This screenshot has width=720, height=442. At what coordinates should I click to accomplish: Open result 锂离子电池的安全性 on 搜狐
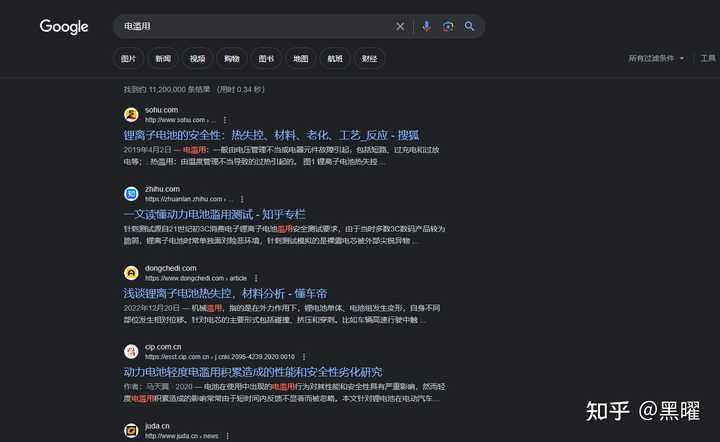(x=271, y=135)
